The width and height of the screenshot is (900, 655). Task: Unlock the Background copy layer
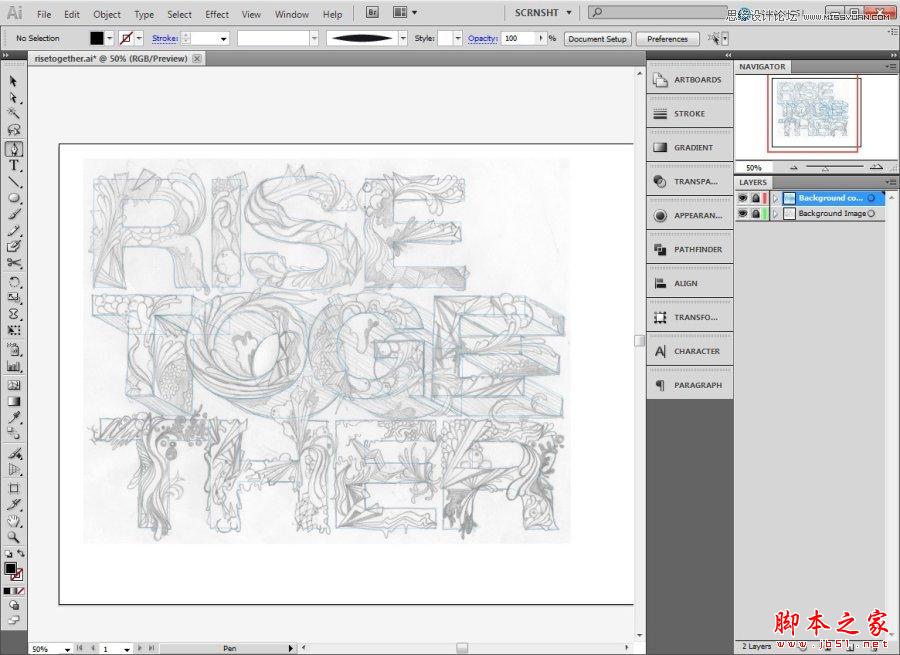click(x=756, y=198)
